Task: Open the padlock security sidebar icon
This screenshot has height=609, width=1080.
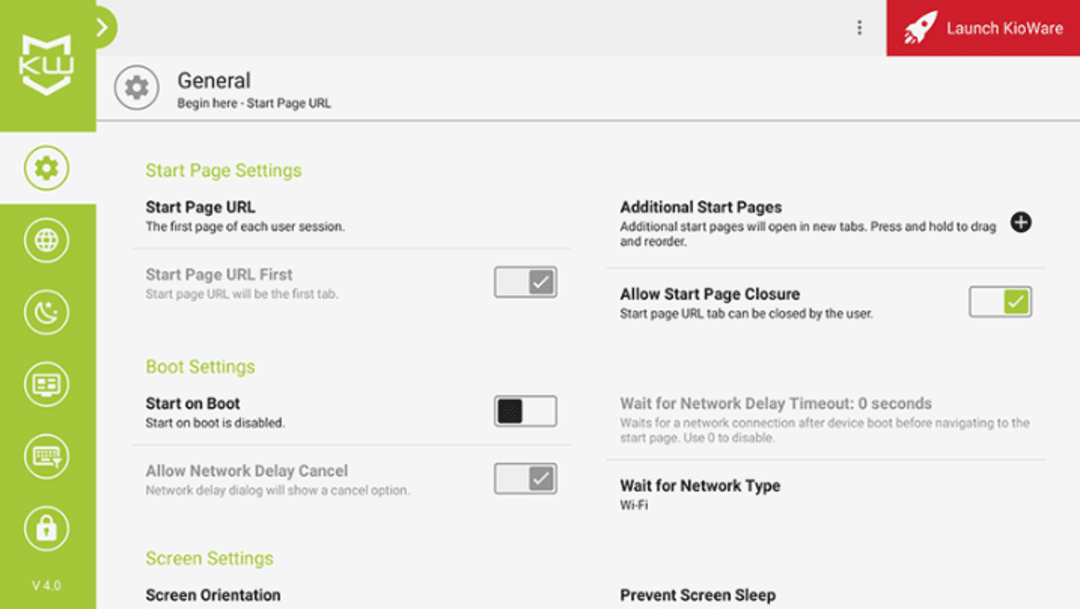Action: 47,529
